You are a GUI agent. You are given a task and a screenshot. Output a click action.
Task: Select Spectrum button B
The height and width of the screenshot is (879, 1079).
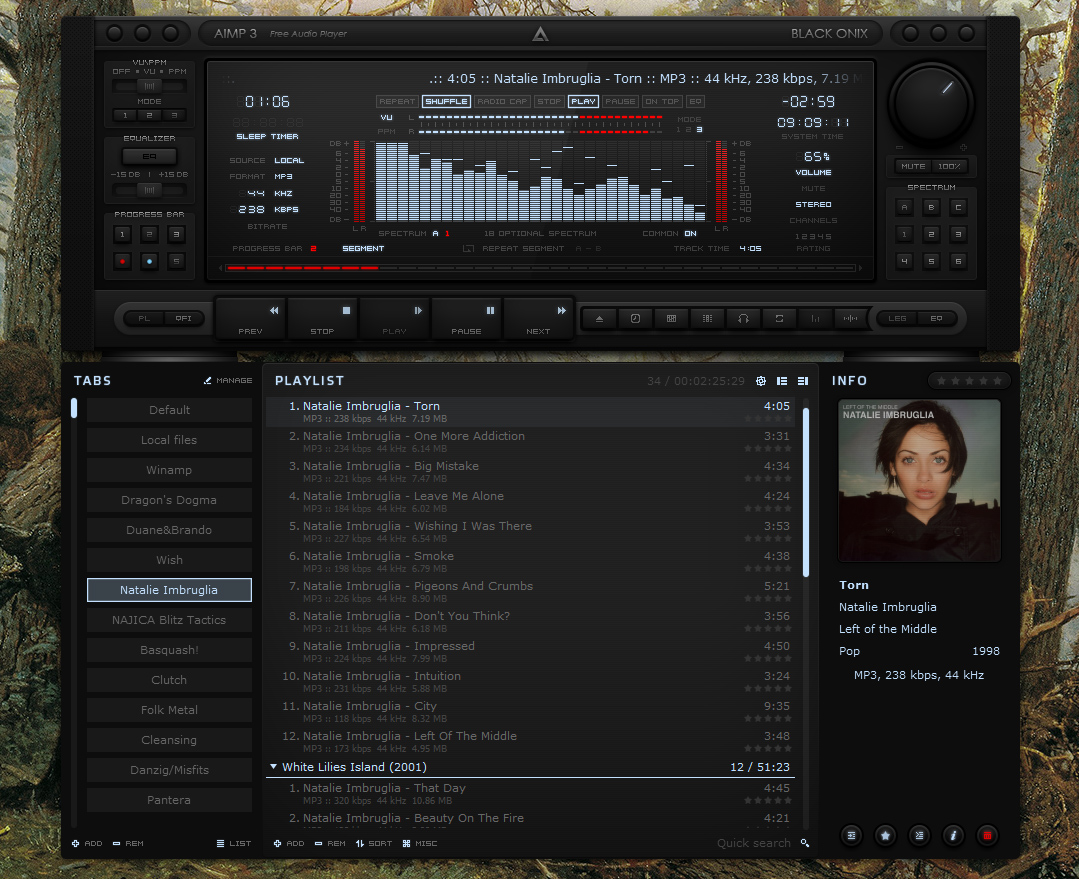[931, 207]
